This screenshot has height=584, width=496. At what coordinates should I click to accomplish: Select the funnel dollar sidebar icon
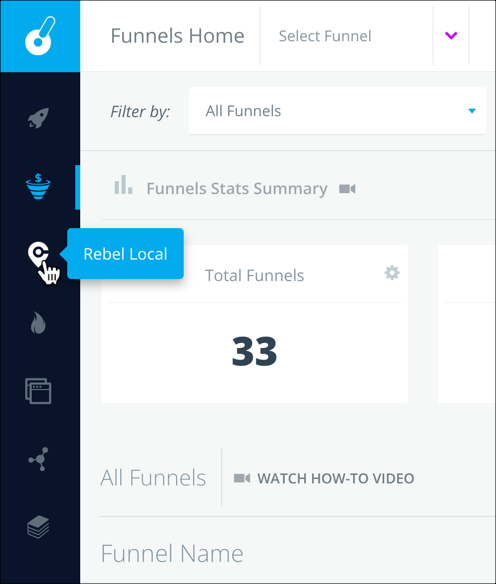38,186
